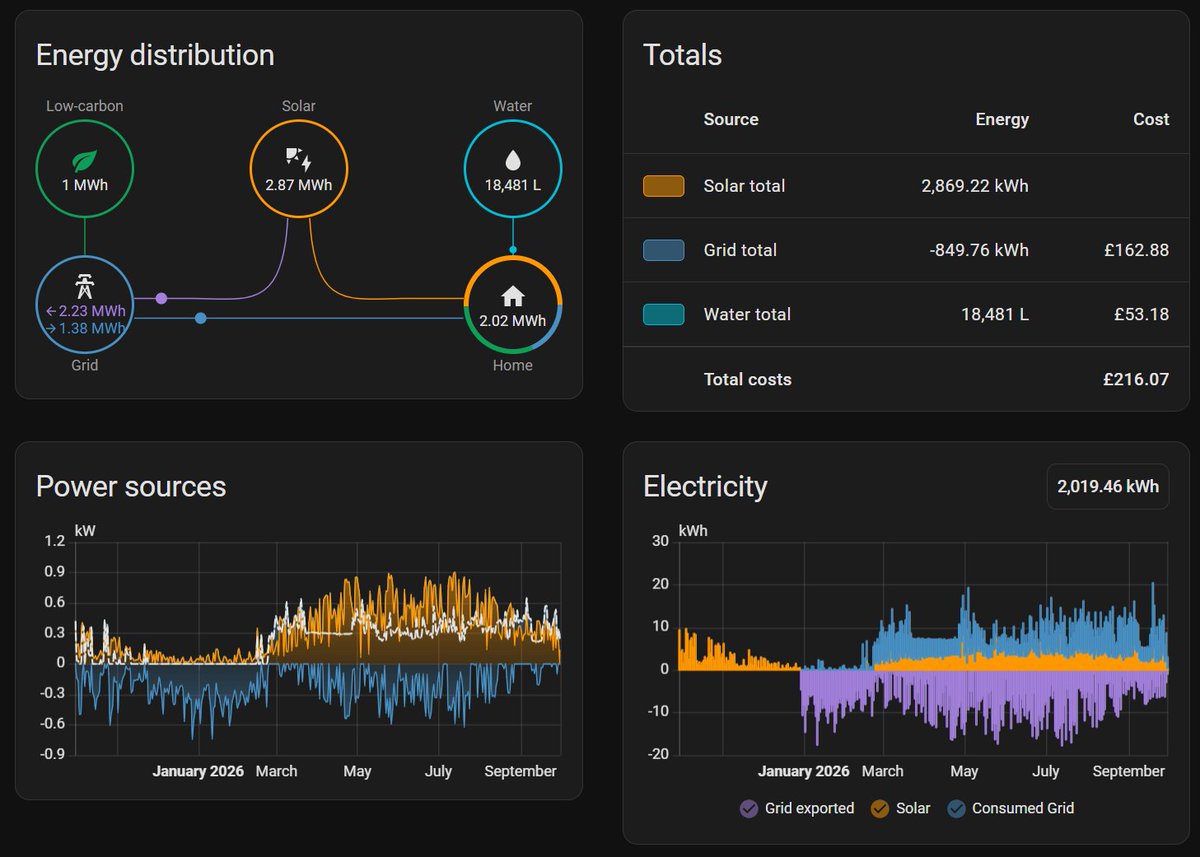Image resolution: width=1200 pixels, height=857 pixels.
Task: Select the Solar total row label
Action: tap(744, 186)
